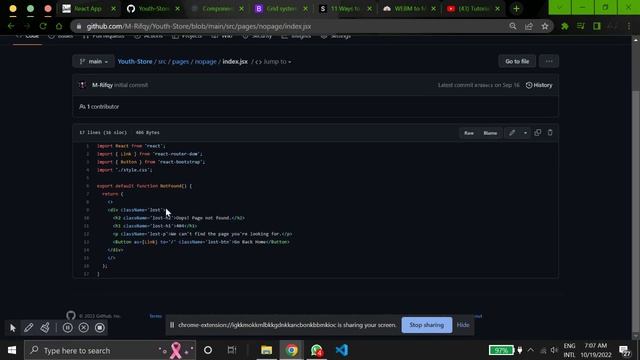640x360 pixels.
Task: Open the volume speaker icon
Action: point(554,350)
